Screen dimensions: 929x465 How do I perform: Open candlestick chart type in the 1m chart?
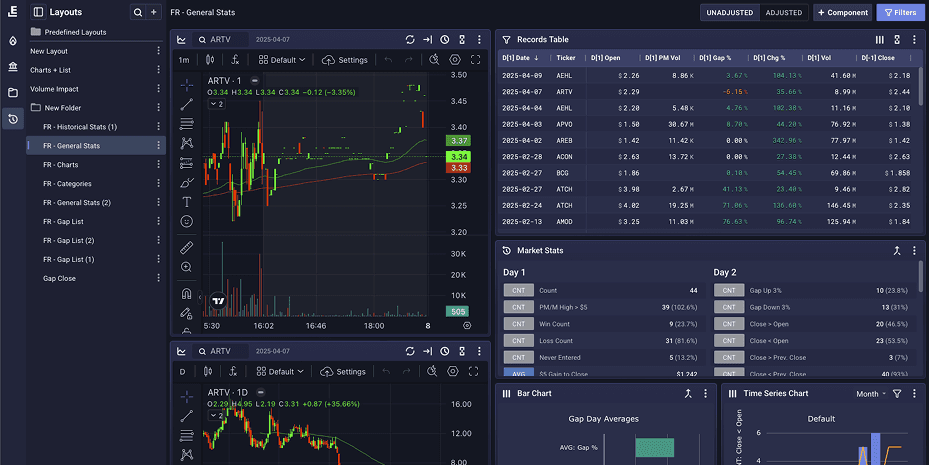(210, 60)
